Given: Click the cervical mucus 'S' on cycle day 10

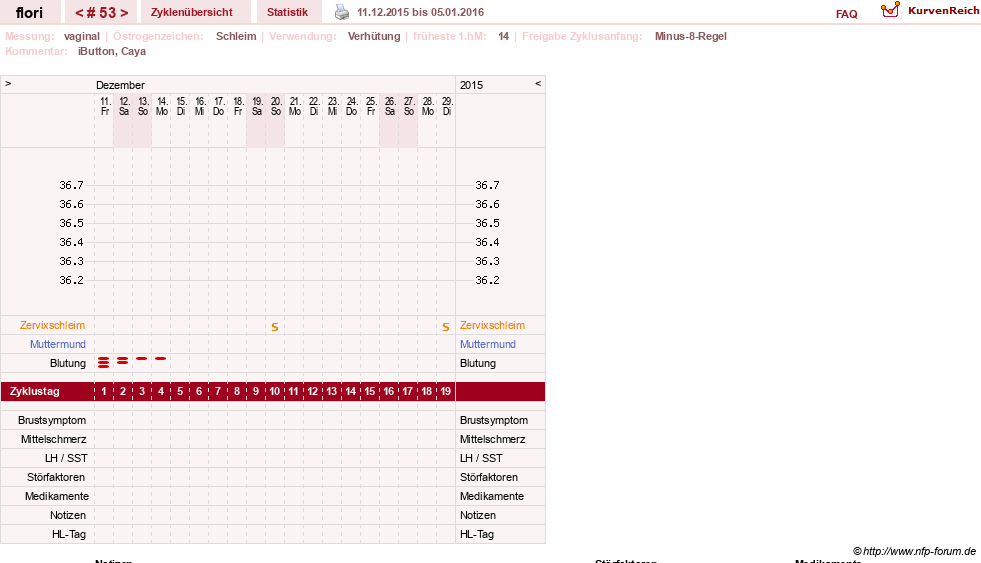Looking at the screenshot, I should click(x=275, y=327).
